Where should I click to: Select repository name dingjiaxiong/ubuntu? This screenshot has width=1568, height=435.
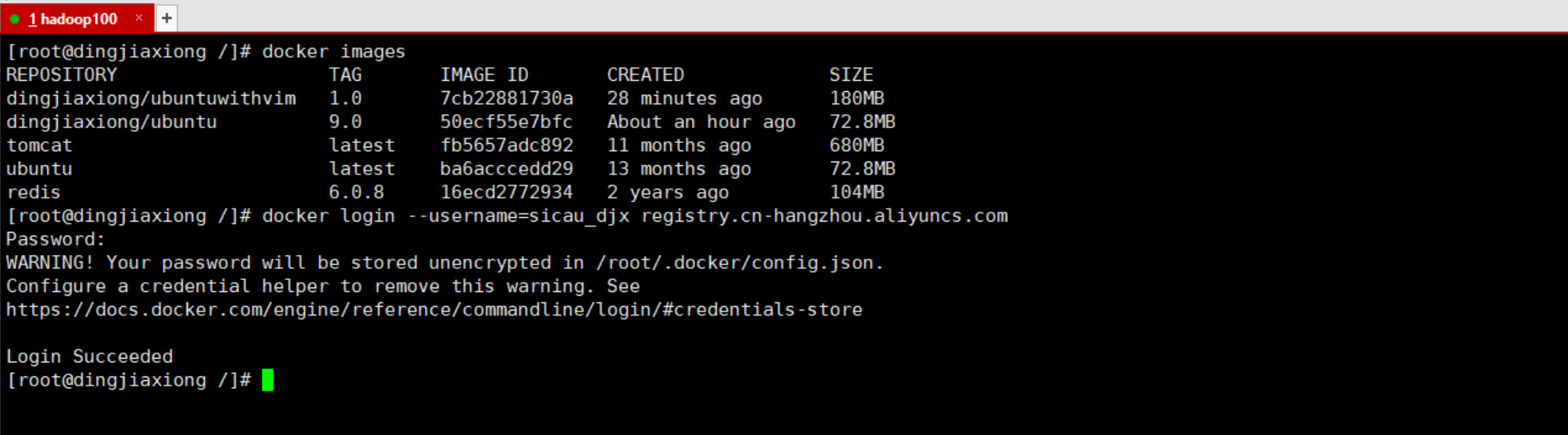coord(112,122)
